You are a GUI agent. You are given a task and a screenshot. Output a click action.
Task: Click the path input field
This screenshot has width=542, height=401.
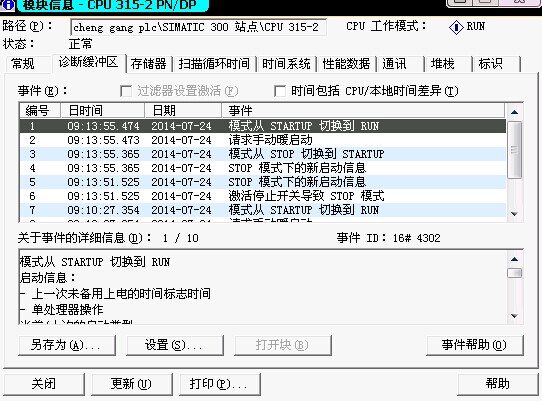pos(198,27)
